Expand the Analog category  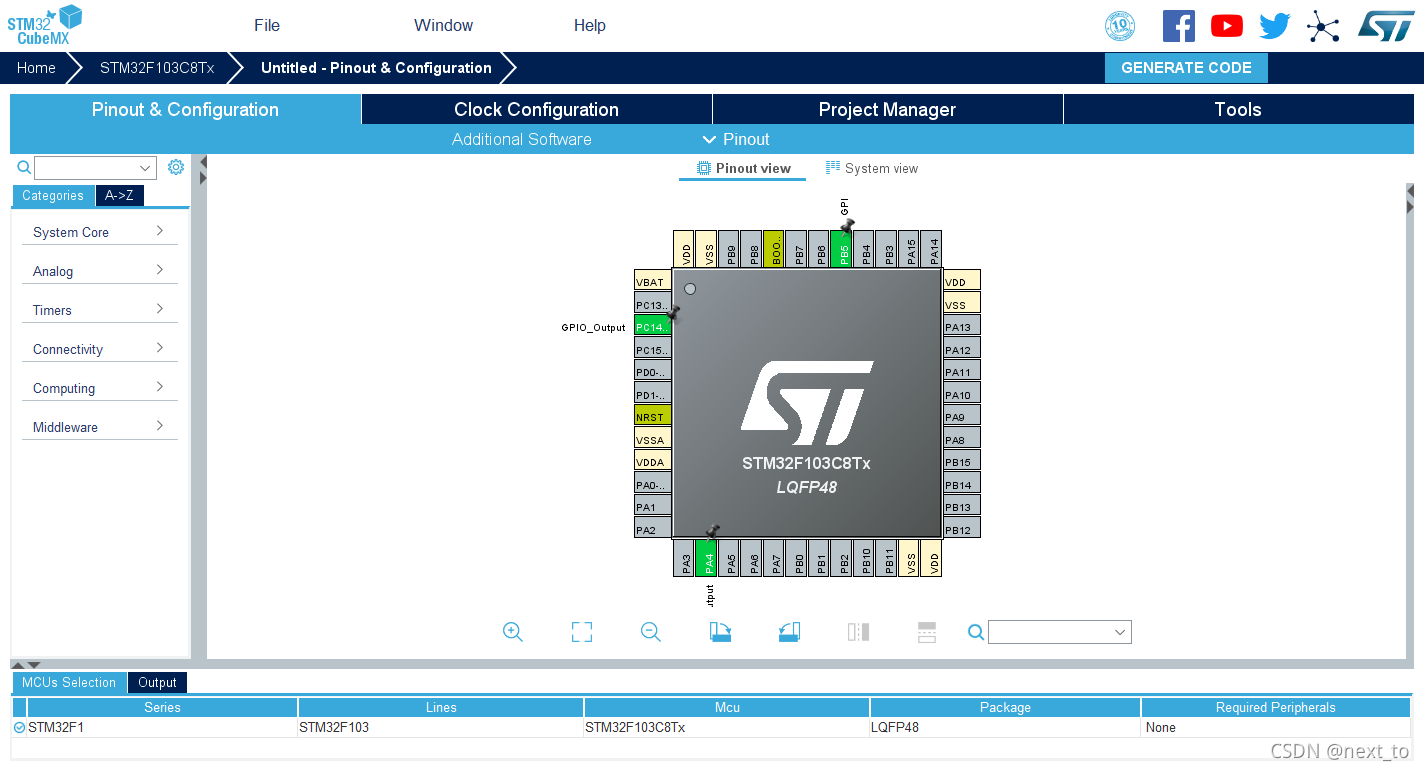[x=100, y=271]
